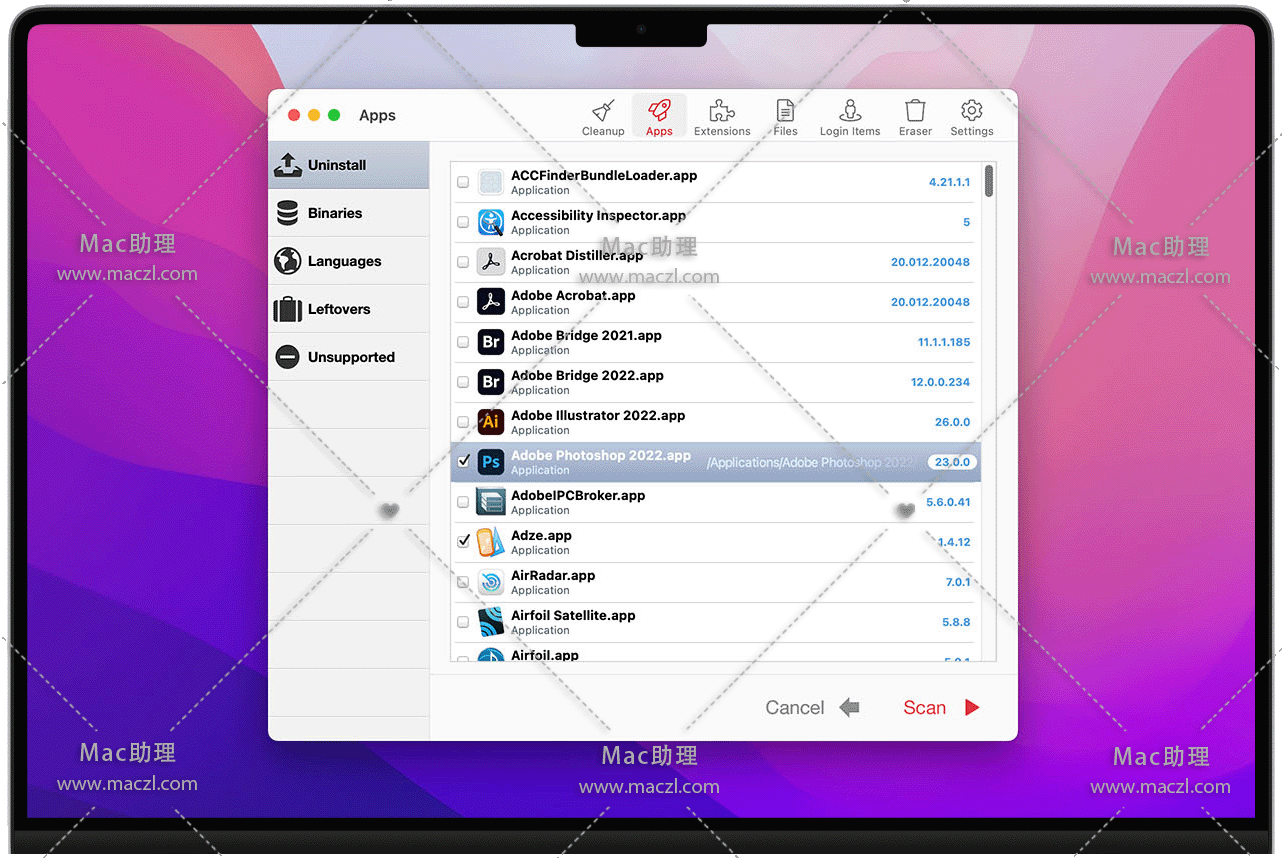Click the Cancel button

click(x=812, y=708)
